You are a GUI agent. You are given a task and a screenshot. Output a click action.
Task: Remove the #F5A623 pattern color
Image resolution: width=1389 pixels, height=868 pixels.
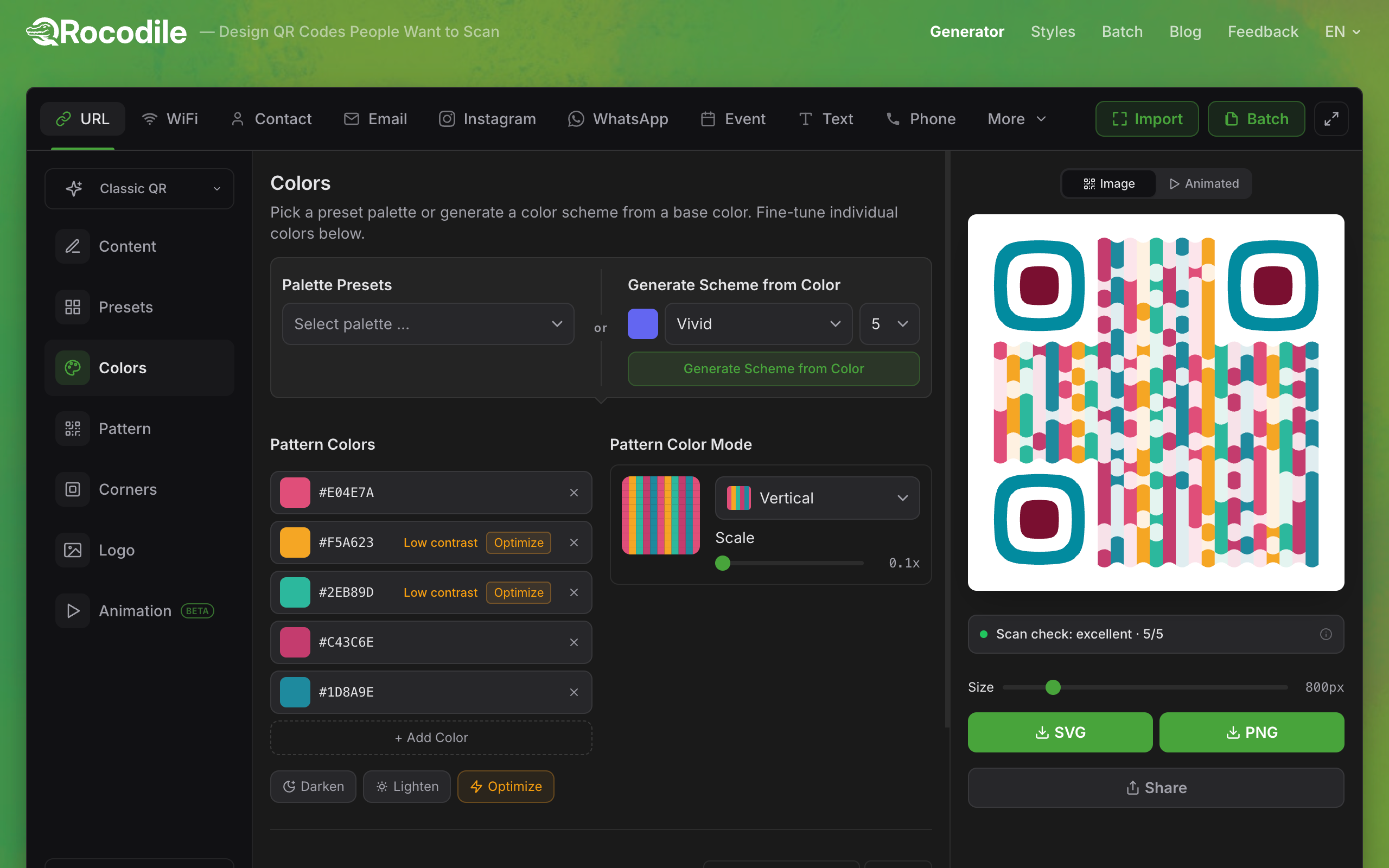(x=574, y=542)
